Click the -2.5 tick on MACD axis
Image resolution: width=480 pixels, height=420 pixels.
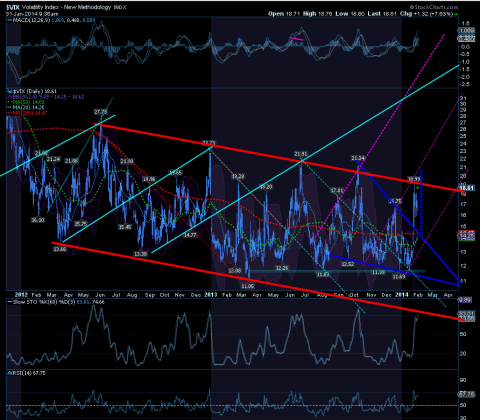[x=465, y=84]
